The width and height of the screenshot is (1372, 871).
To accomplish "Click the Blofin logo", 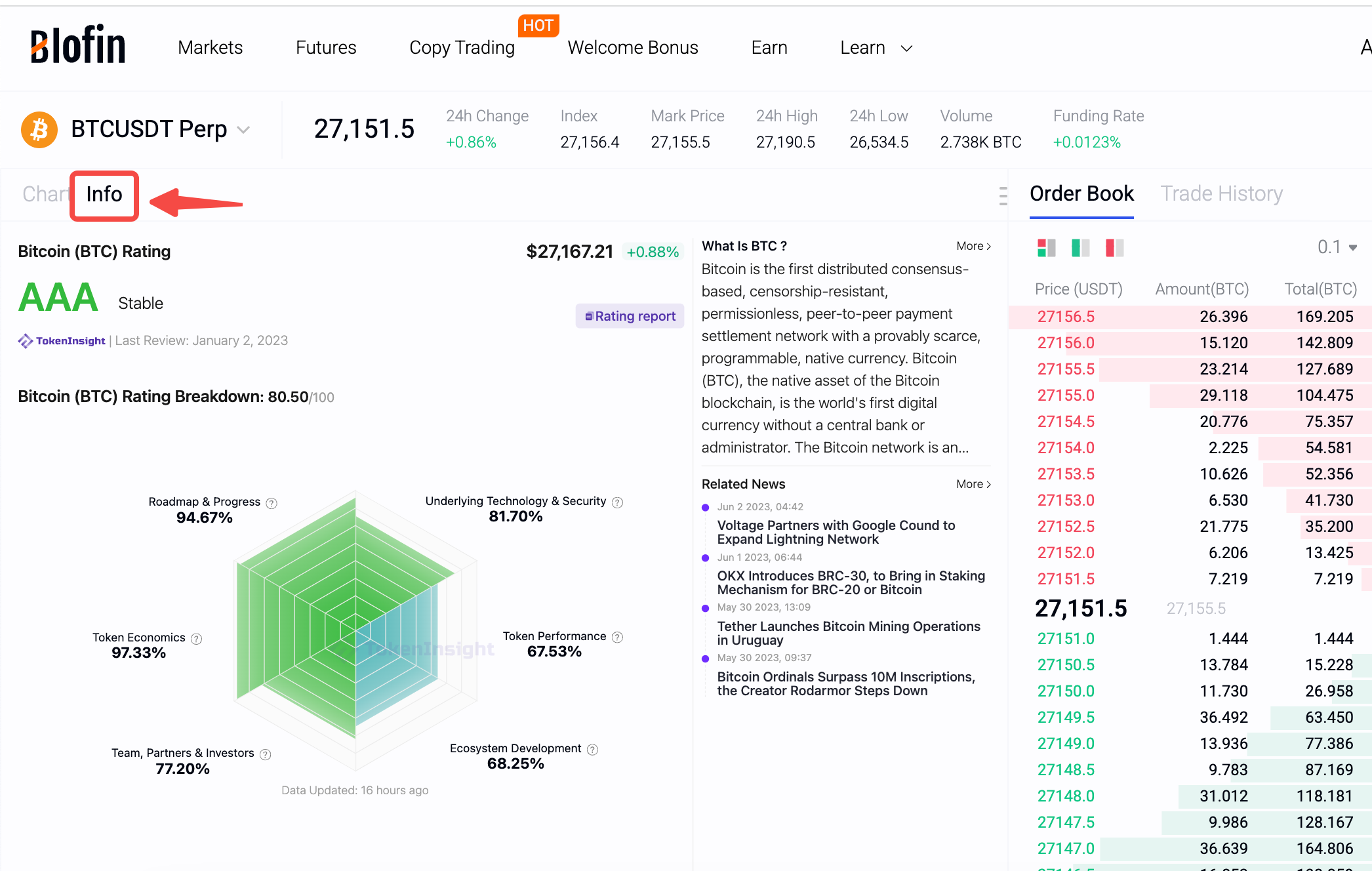I will click(x=78, y=45).
